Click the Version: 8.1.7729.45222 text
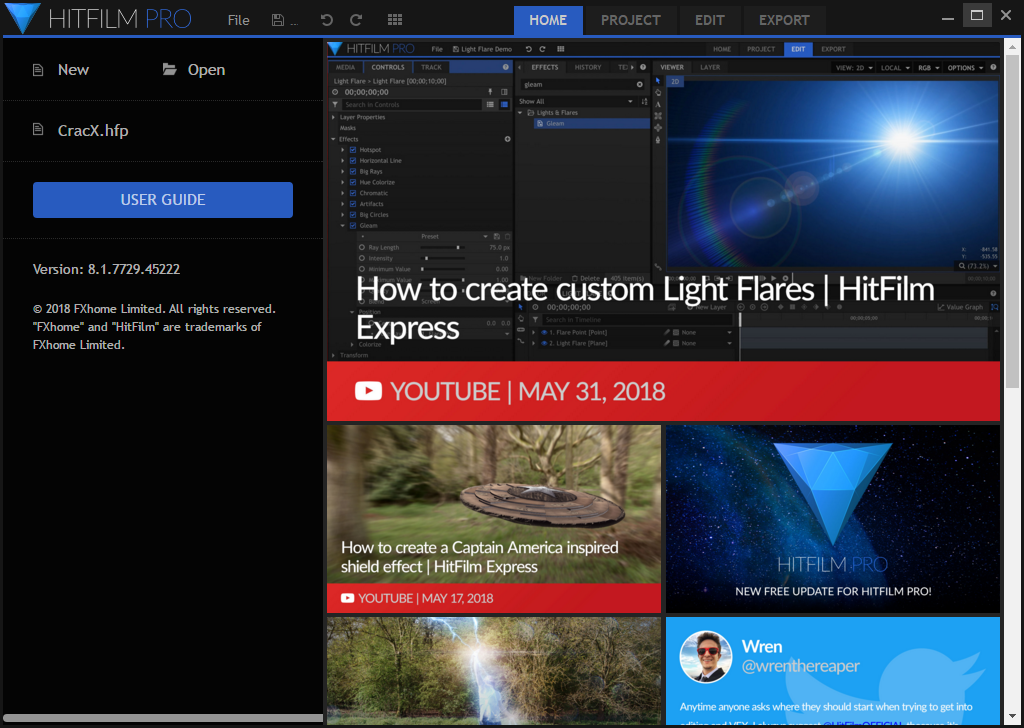 point(106,269)
